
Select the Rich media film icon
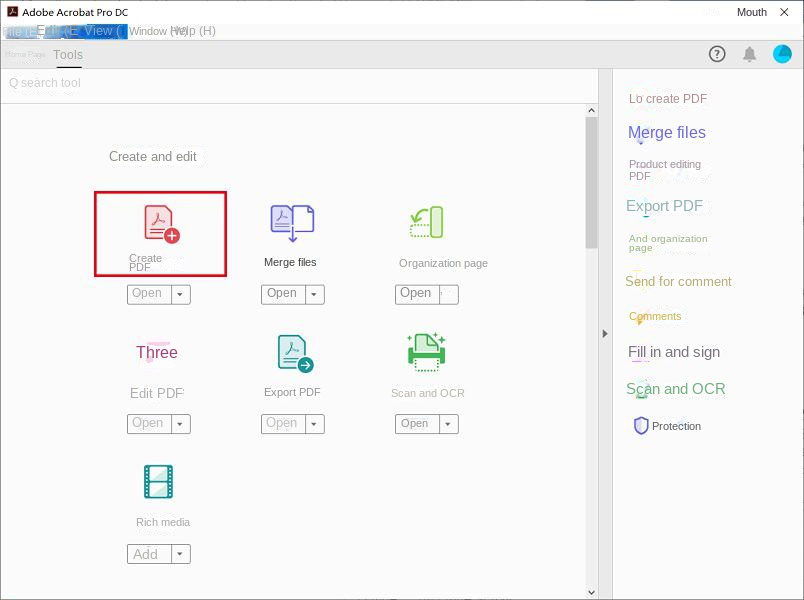(158, 482)
